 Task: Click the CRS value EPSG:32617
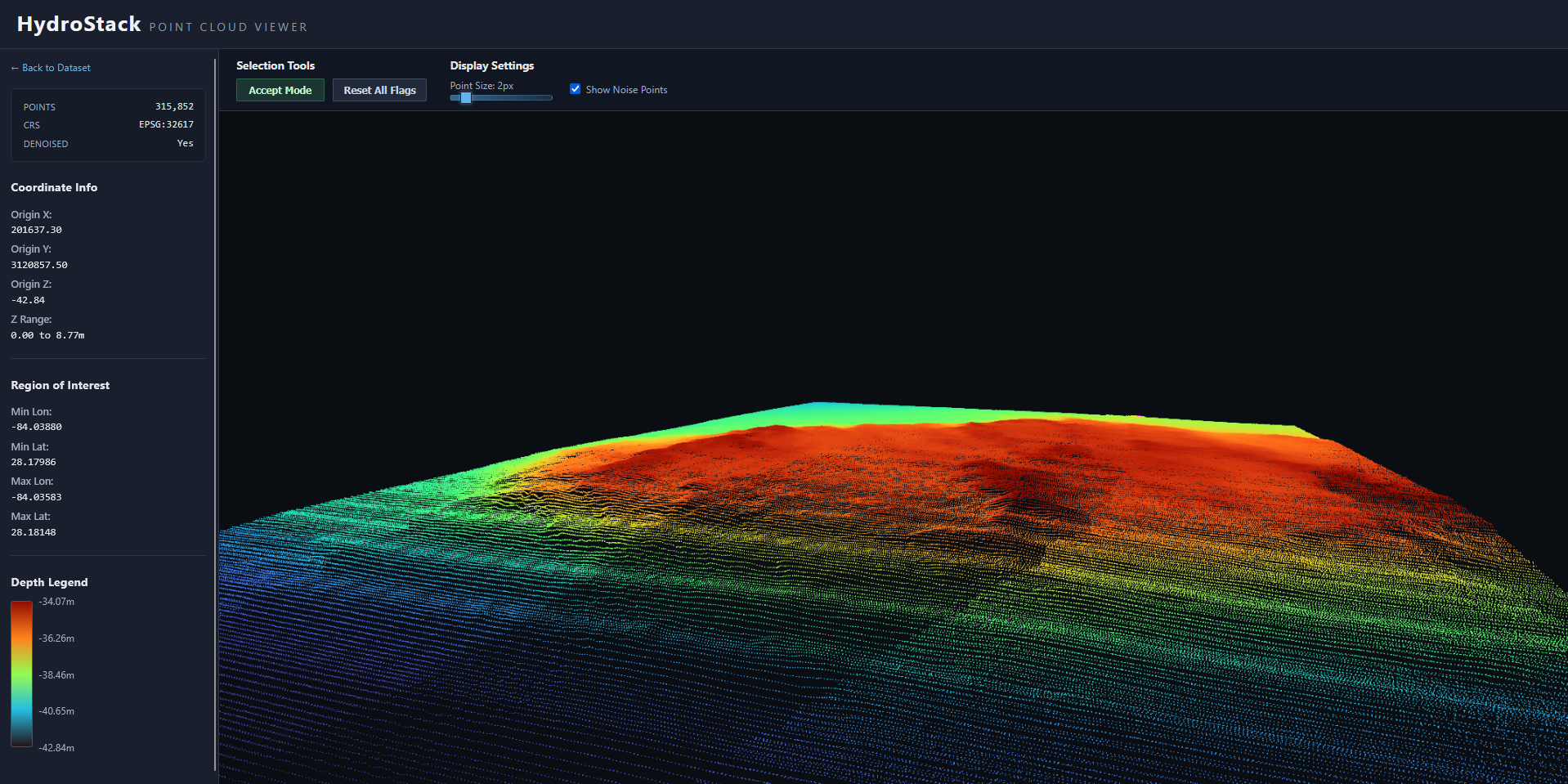click(x=166, y=124)
